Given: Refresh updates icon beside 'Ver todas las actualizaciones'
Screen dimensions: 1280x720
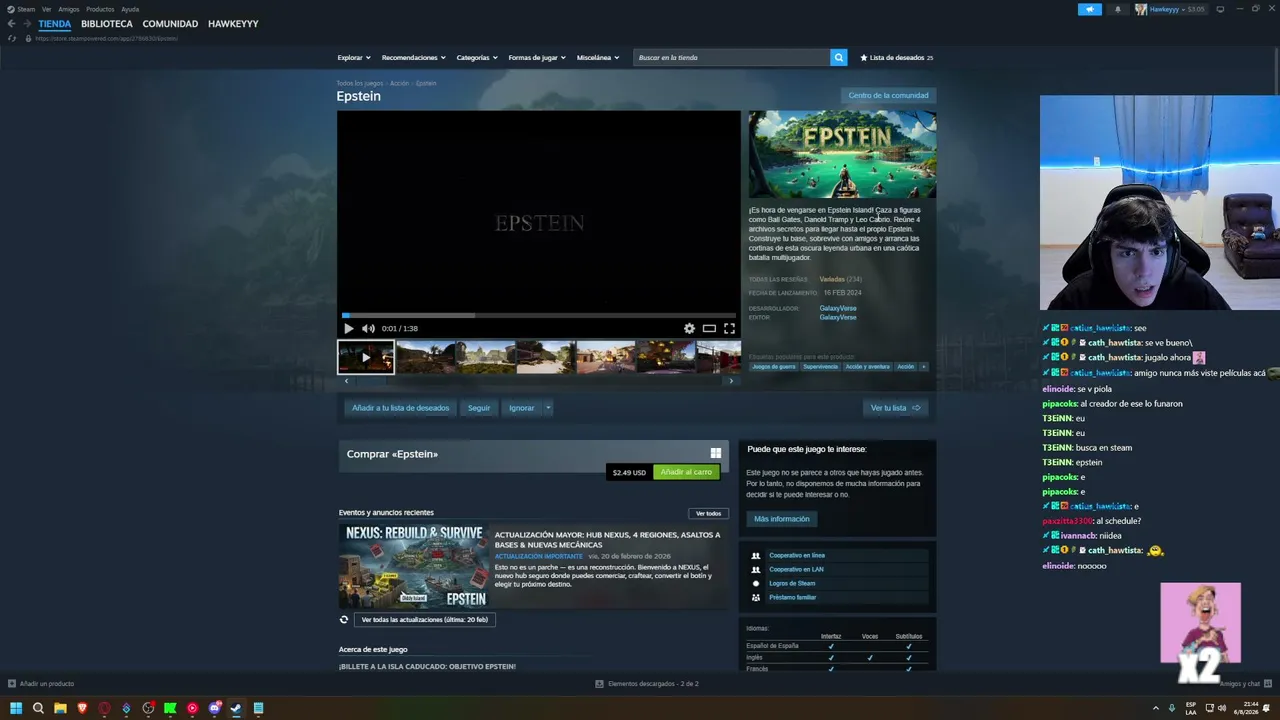Looking at the screenshot, I should tap(344, 620).
